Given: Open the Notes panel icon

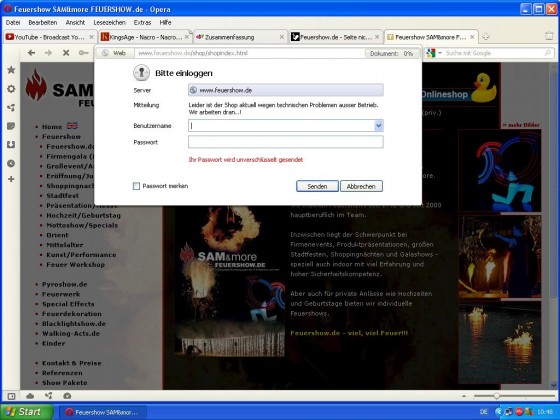Looking at the screenshot, I should click(x=11, y=126).
